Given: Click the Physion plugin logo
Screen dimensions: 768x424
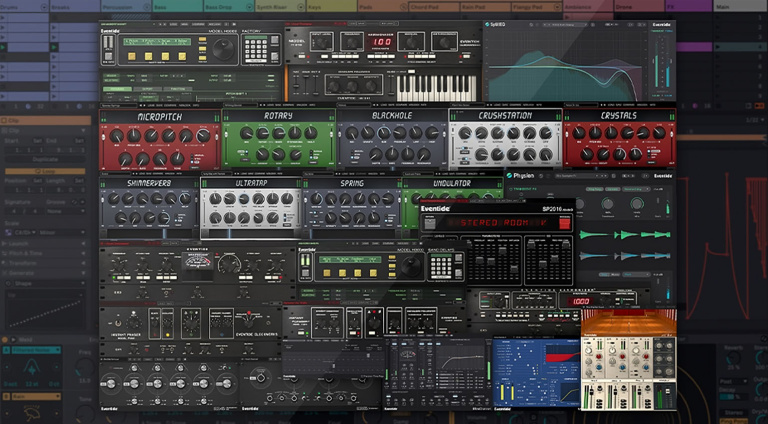Looking at the screenshot, I should 529,175.
